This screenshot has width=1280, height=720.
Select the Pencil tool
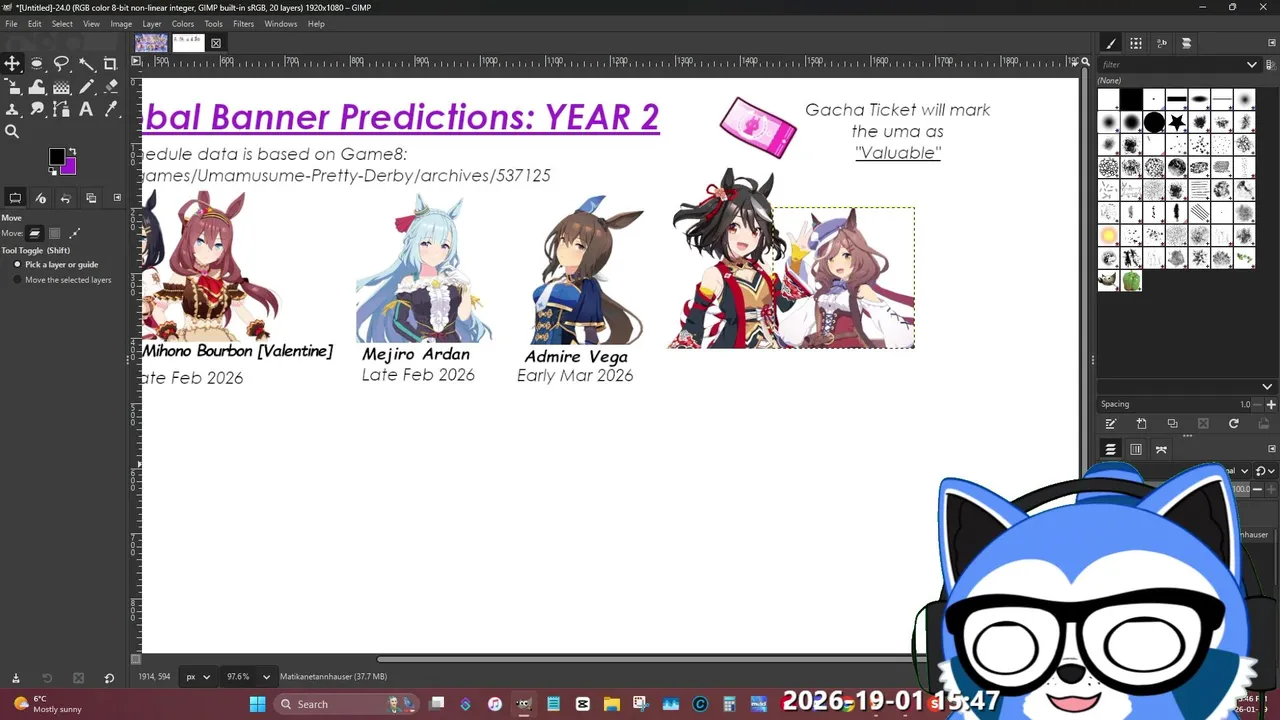[x=86, y=87]
